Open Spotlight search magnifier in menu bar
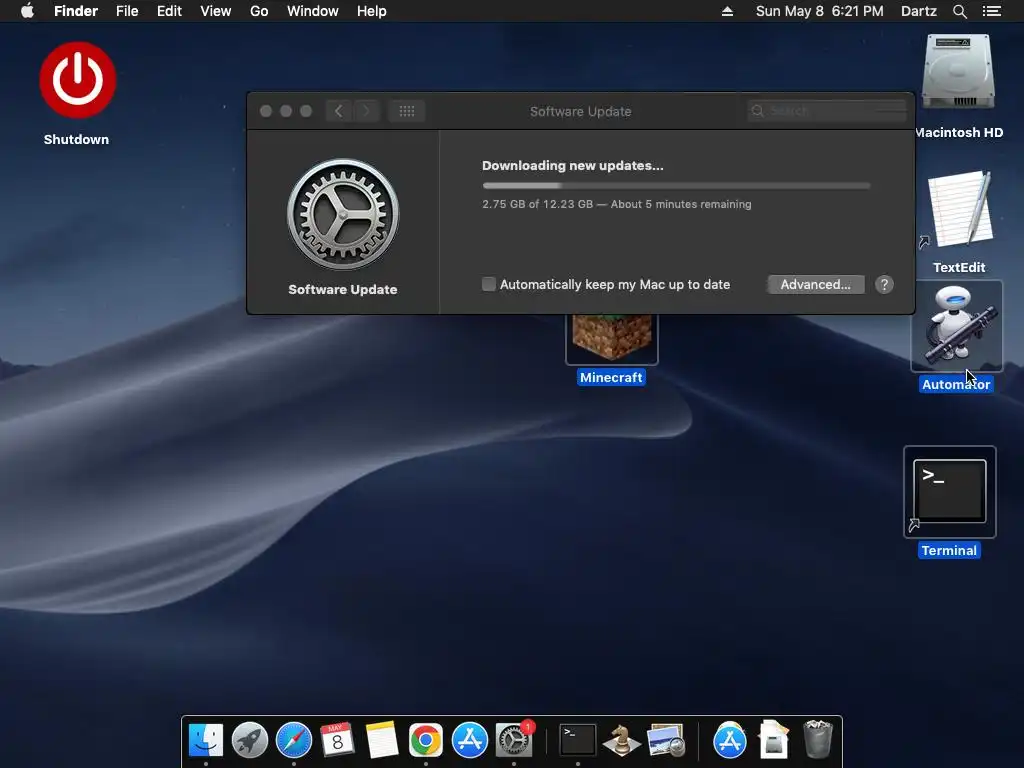Image resolution: width=1024 pixels, height=768 pixels. click(959, 11)
